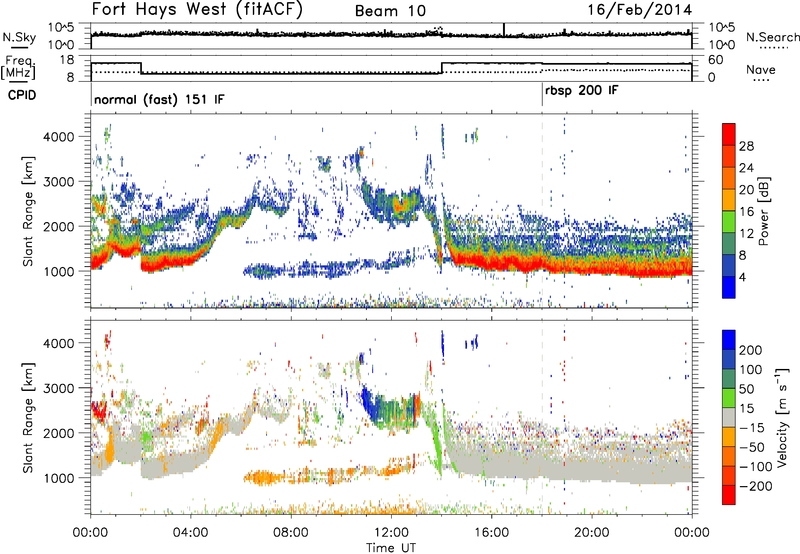Click the '4000' tick in the power panel
The width and height of the screenshot is (800, 554).
click(x=58, y=137)
